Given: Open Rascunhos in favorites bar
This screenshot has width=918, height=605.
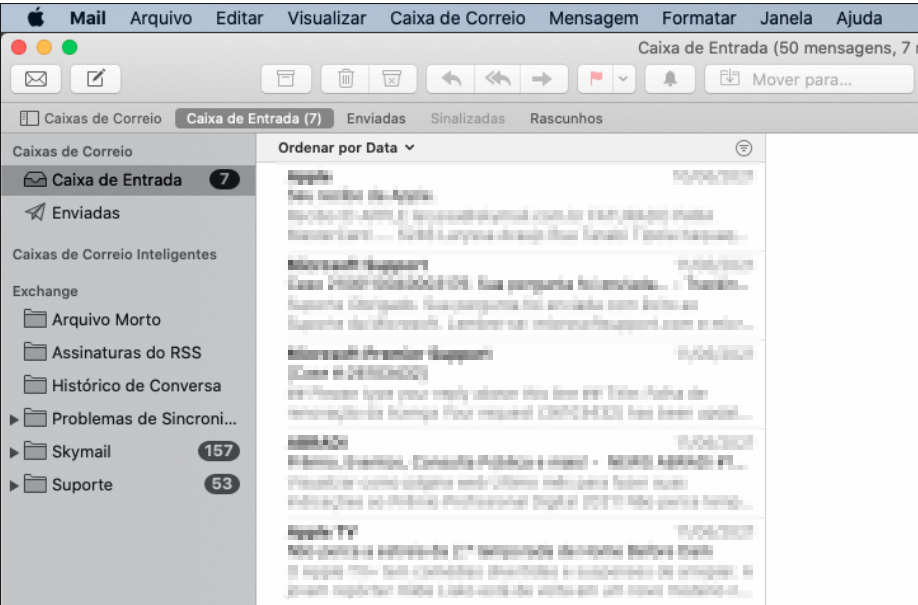Looking at the screenshot, I should [x=566, y=118].
